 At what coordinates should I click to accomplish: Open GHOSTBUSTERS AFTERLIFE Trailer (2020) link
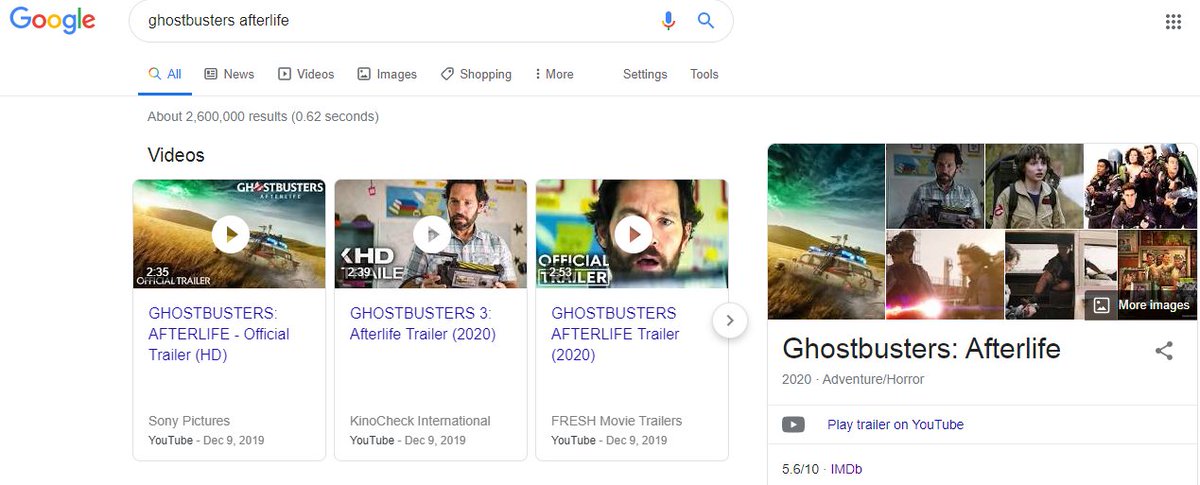pyautogui.click(x=616, y=334)
